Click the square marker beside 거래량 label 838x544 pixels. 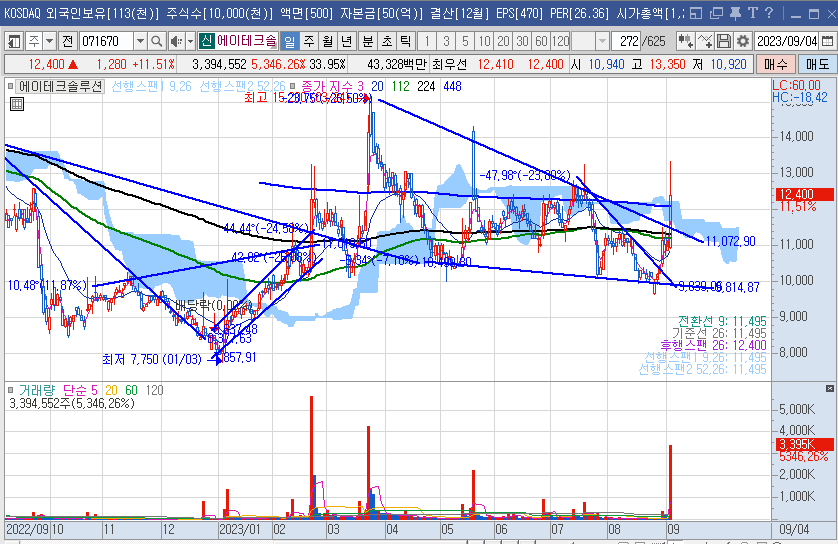pos(11,390)
